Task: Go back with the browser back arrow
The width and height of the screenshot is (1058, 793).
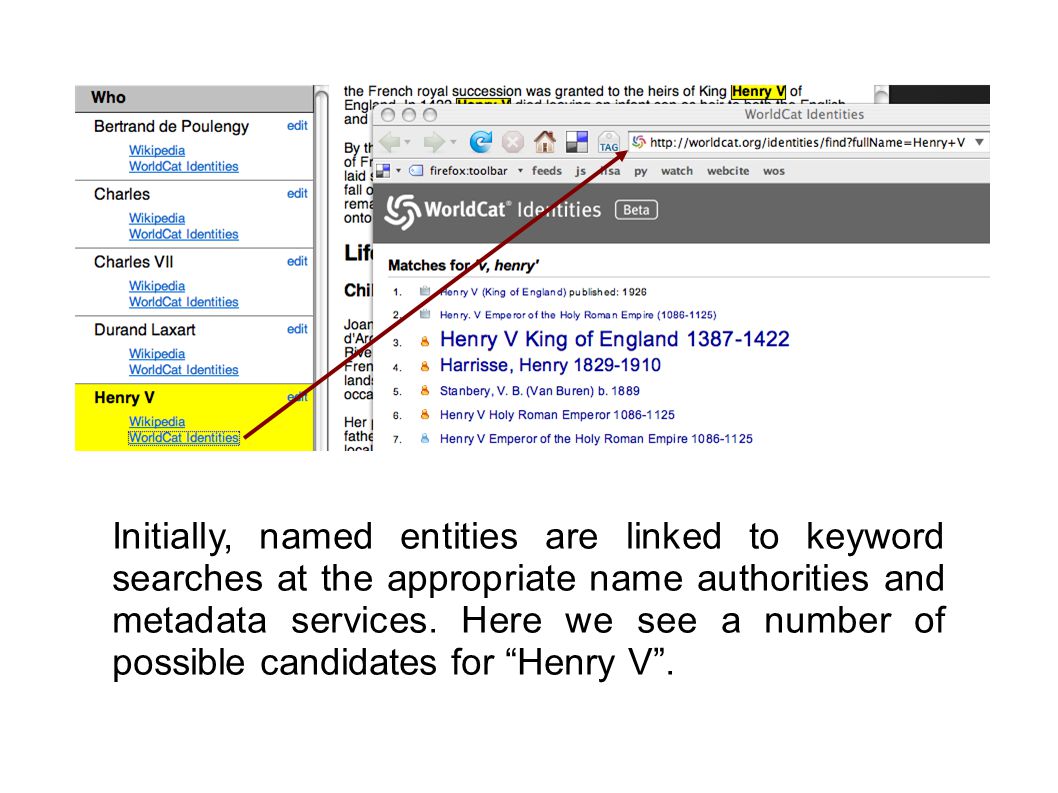Action: [x=391, y=142]
